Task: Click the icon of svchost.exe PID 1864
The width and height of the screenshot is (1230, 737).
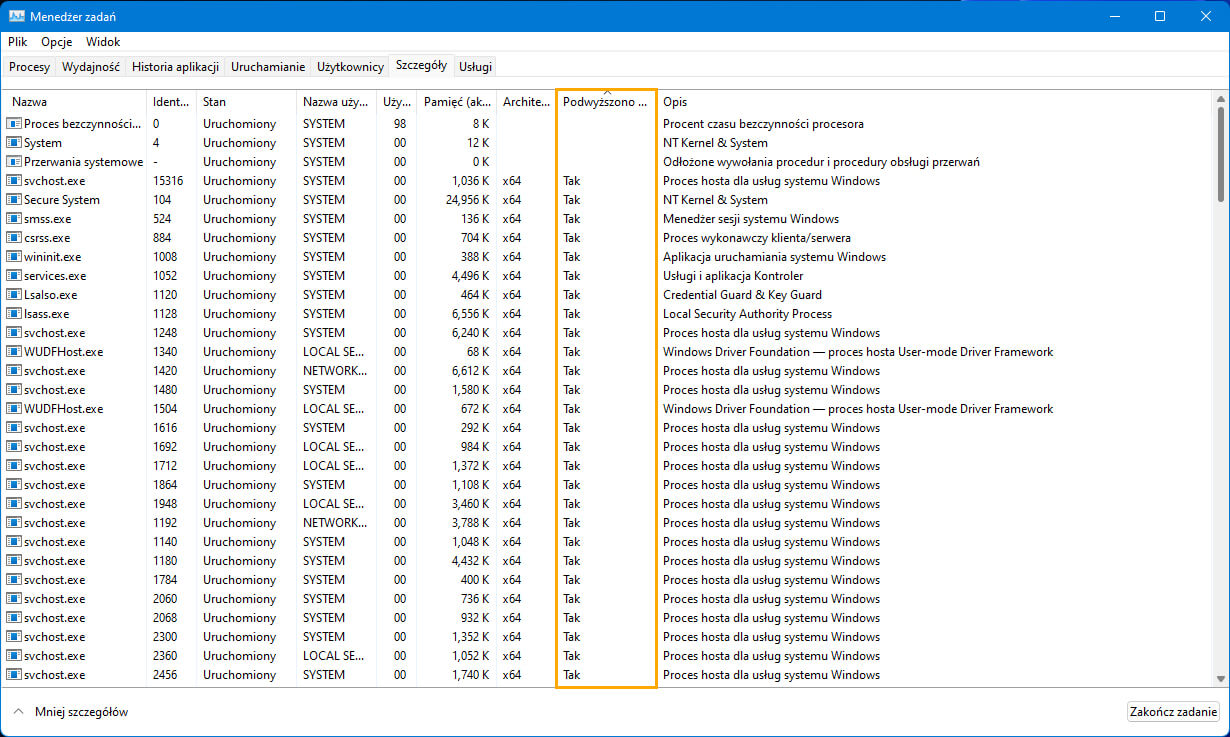Action: coord(14,485)
